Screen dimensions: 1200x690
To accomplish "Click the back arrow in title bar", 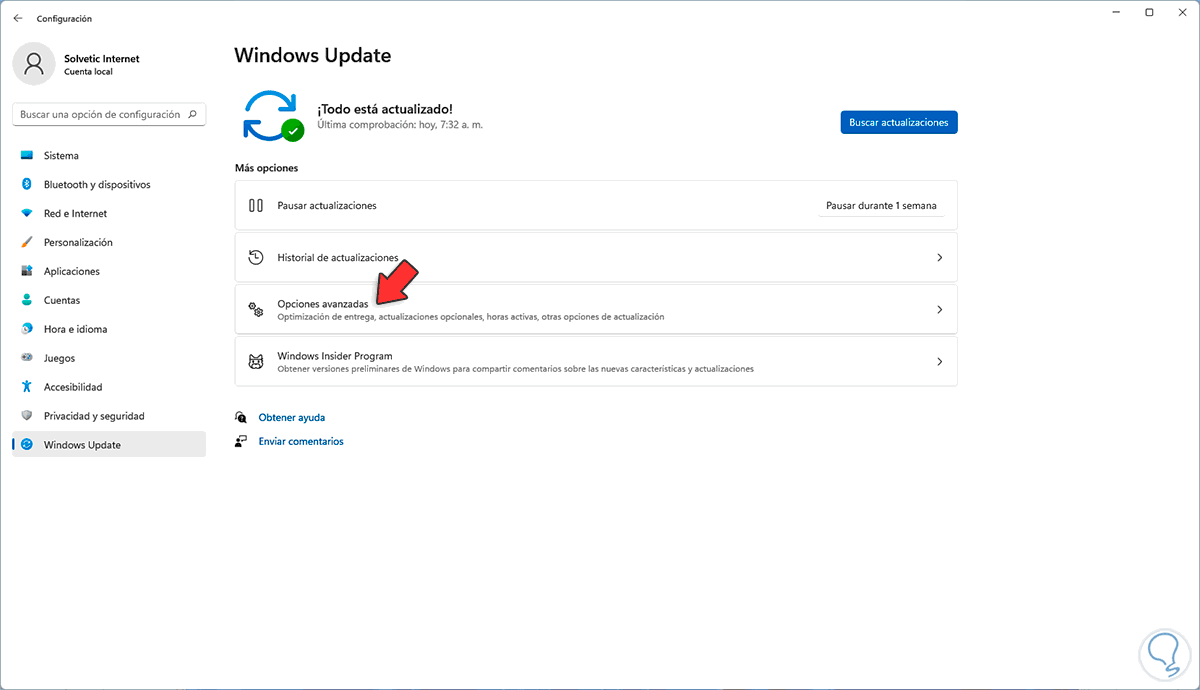I will pos(18,18).
